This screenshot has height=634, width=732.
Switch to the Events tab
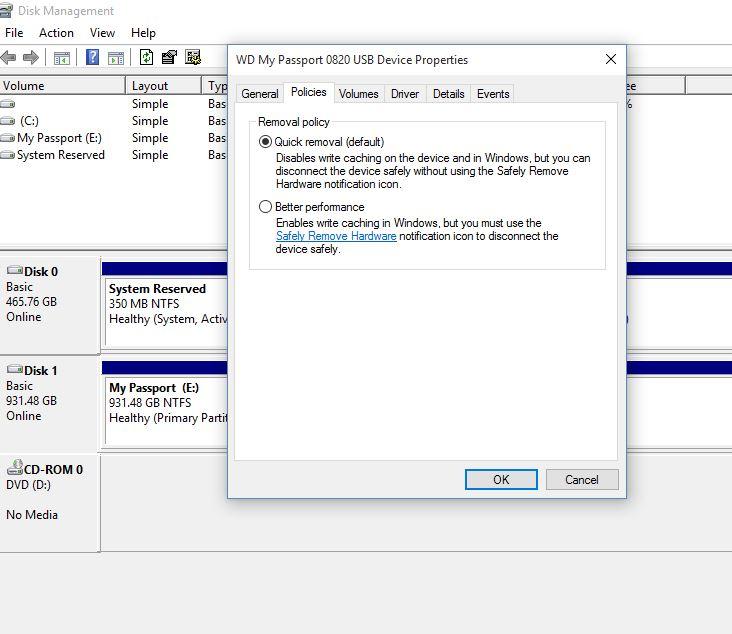493,94
